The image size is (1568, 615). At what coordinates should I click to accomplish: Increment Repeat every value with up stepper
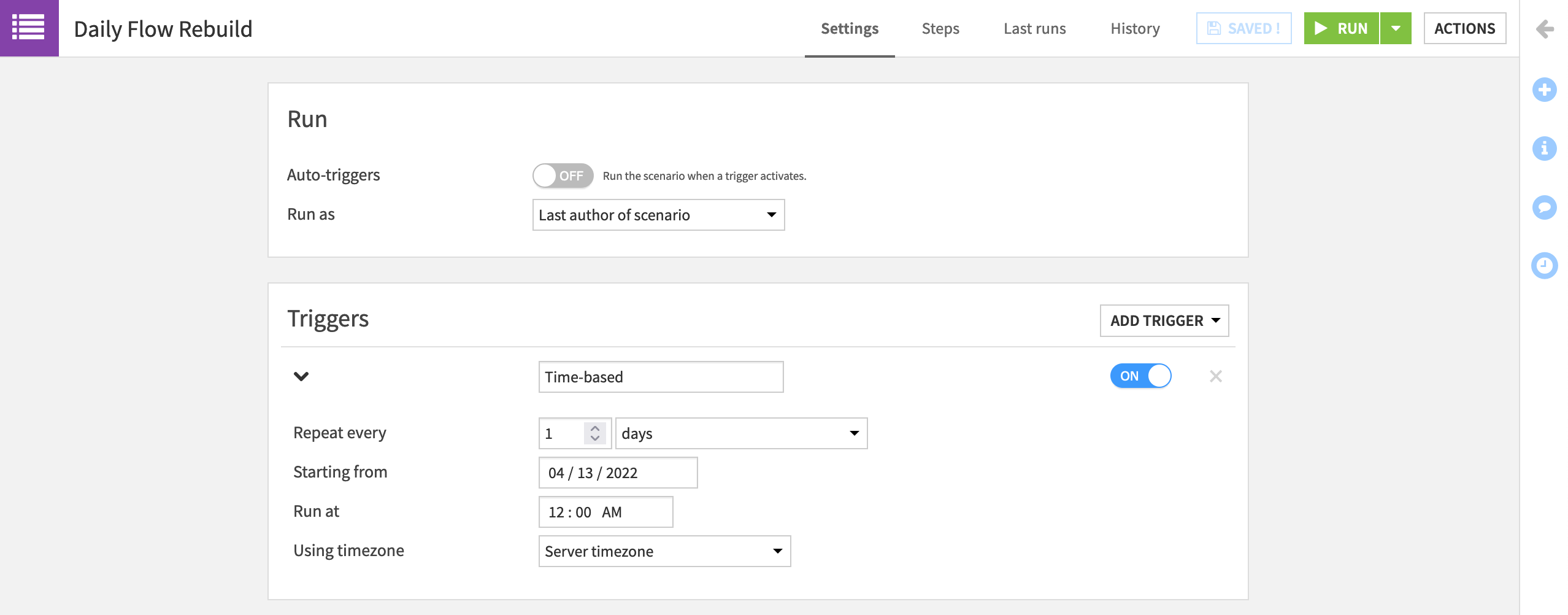point(594,428)
